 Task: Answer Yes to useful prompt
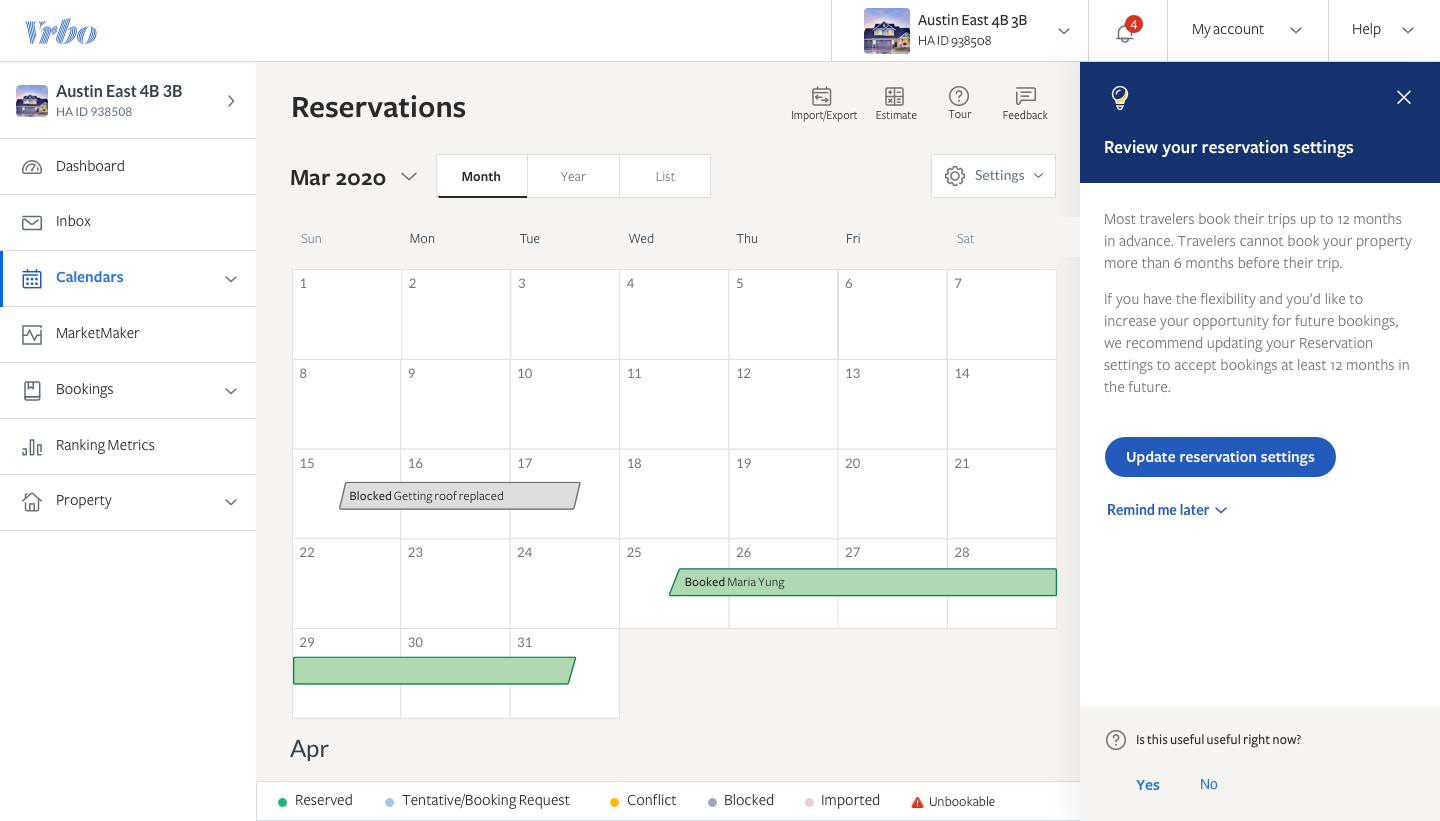(1148, 785)
